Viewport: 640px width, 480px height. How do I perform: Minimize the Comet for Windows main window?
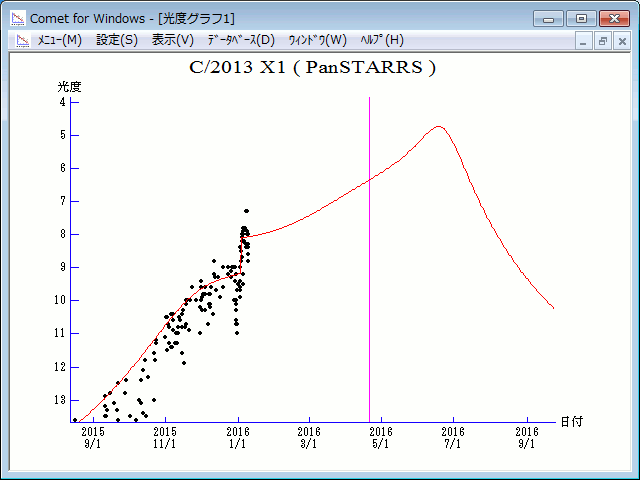pyautogui.click(x=549, y=19)
